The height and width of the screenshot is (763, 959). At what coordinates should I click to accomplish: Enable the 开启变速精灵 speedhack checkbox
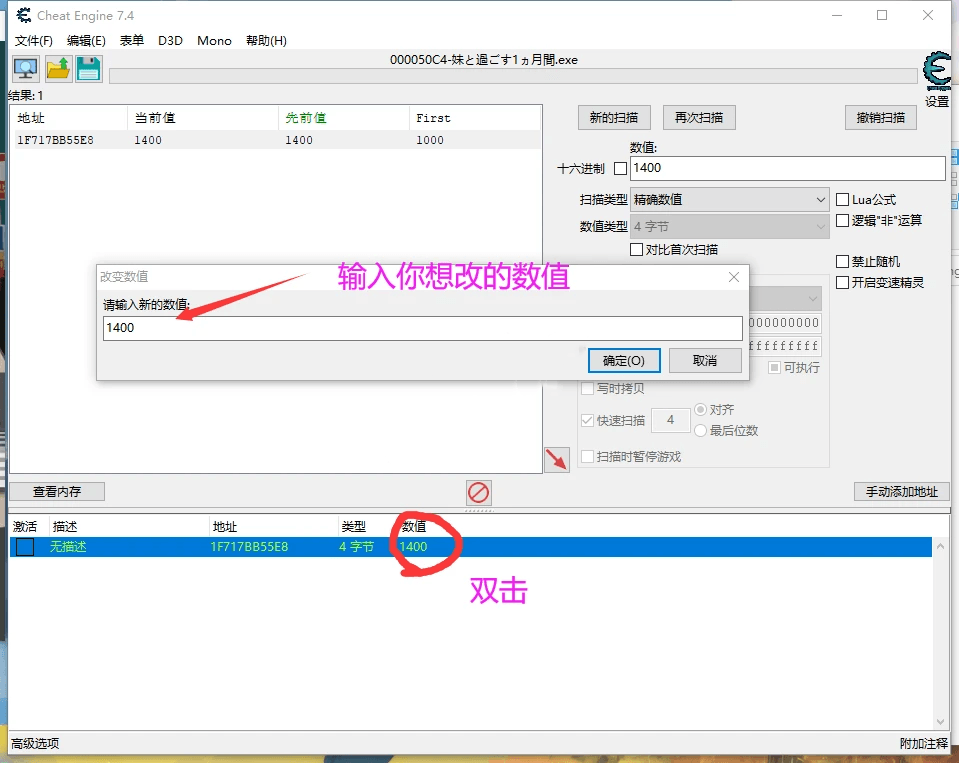(842, 283)
